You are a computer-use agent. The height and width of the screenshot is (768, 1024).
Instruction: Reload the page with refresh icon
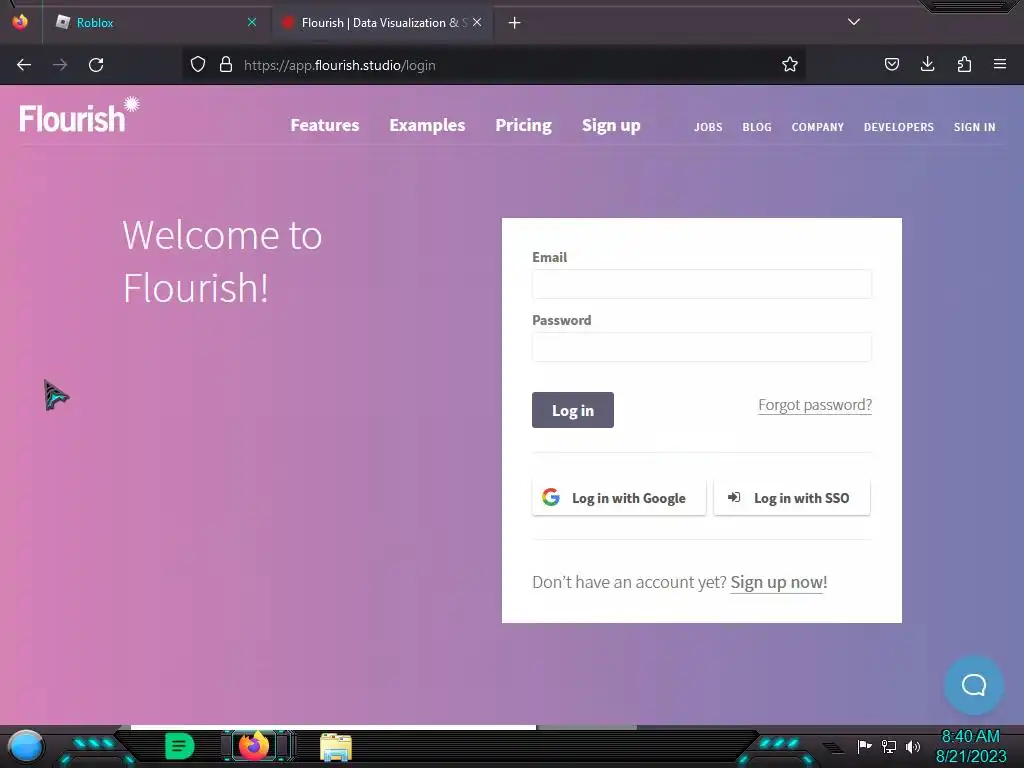(96, 65)
